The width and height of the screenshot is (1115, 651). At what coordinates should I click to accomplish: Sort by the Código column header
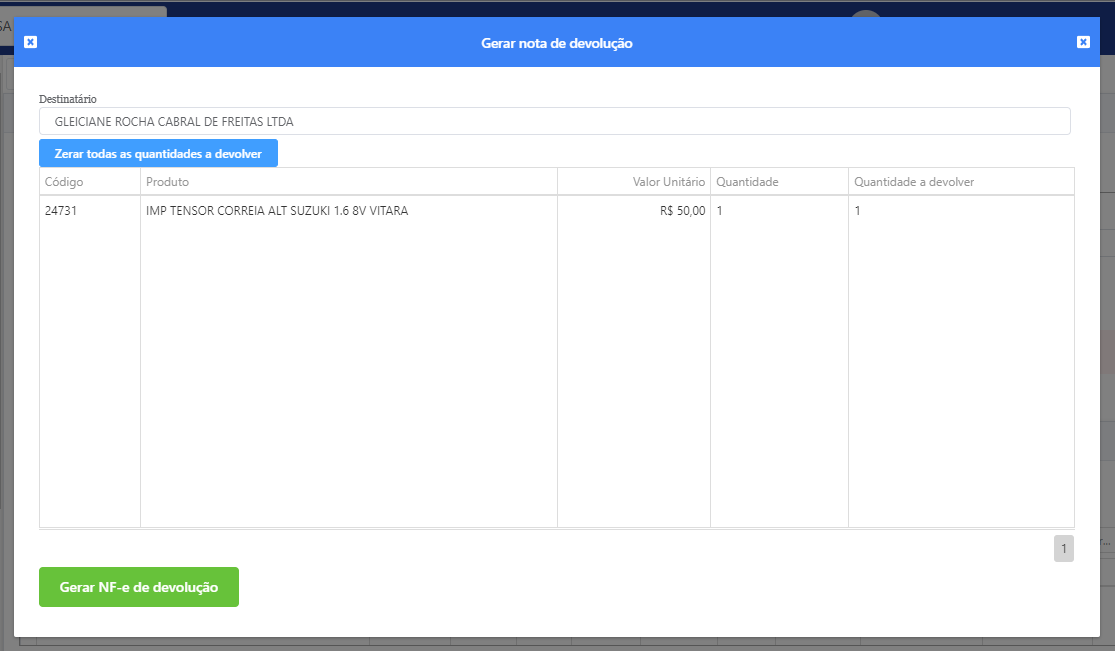point(64,182)
